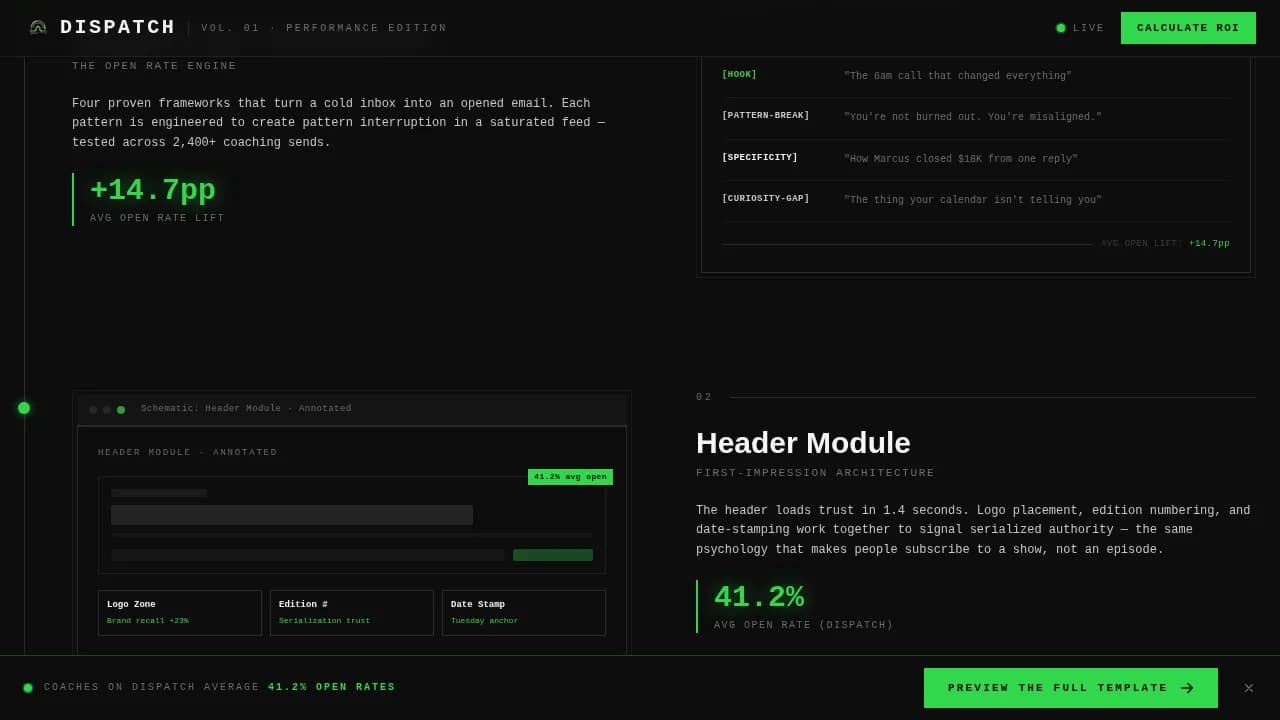Click the green dot in the bottom banner

28,688
